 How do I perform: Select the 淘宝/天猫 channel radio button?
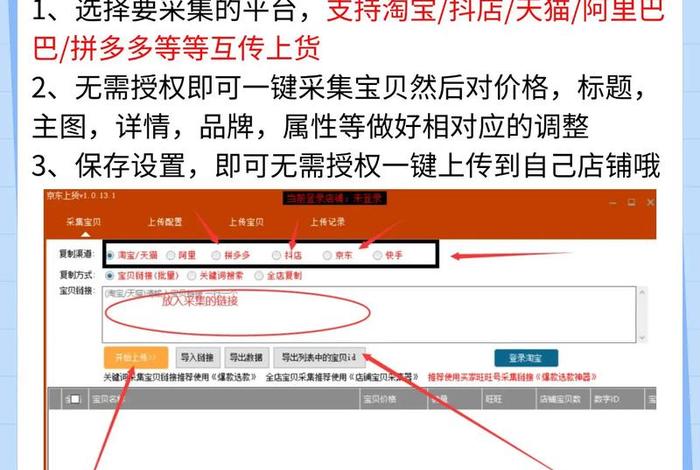click(x=110, y=255)
